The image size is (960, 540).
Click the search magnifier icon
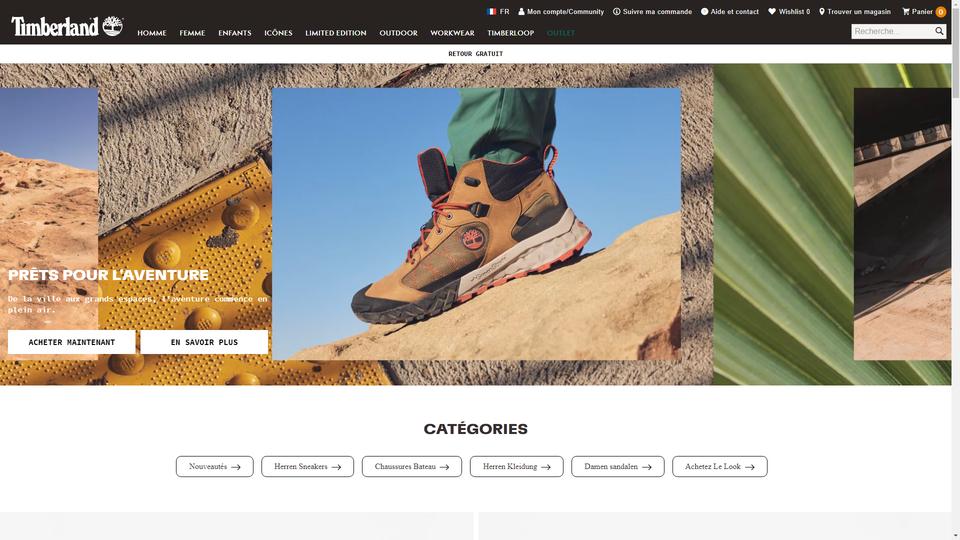click(x=939, y=31)
